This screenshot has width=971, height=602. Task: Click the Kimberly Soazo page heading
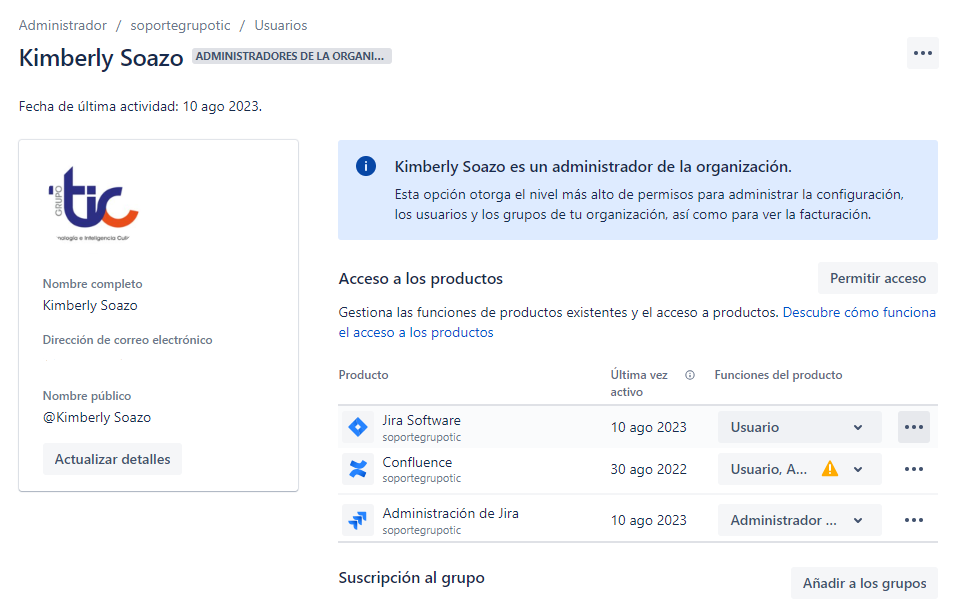pyautogui.click(x=101, y=58)
